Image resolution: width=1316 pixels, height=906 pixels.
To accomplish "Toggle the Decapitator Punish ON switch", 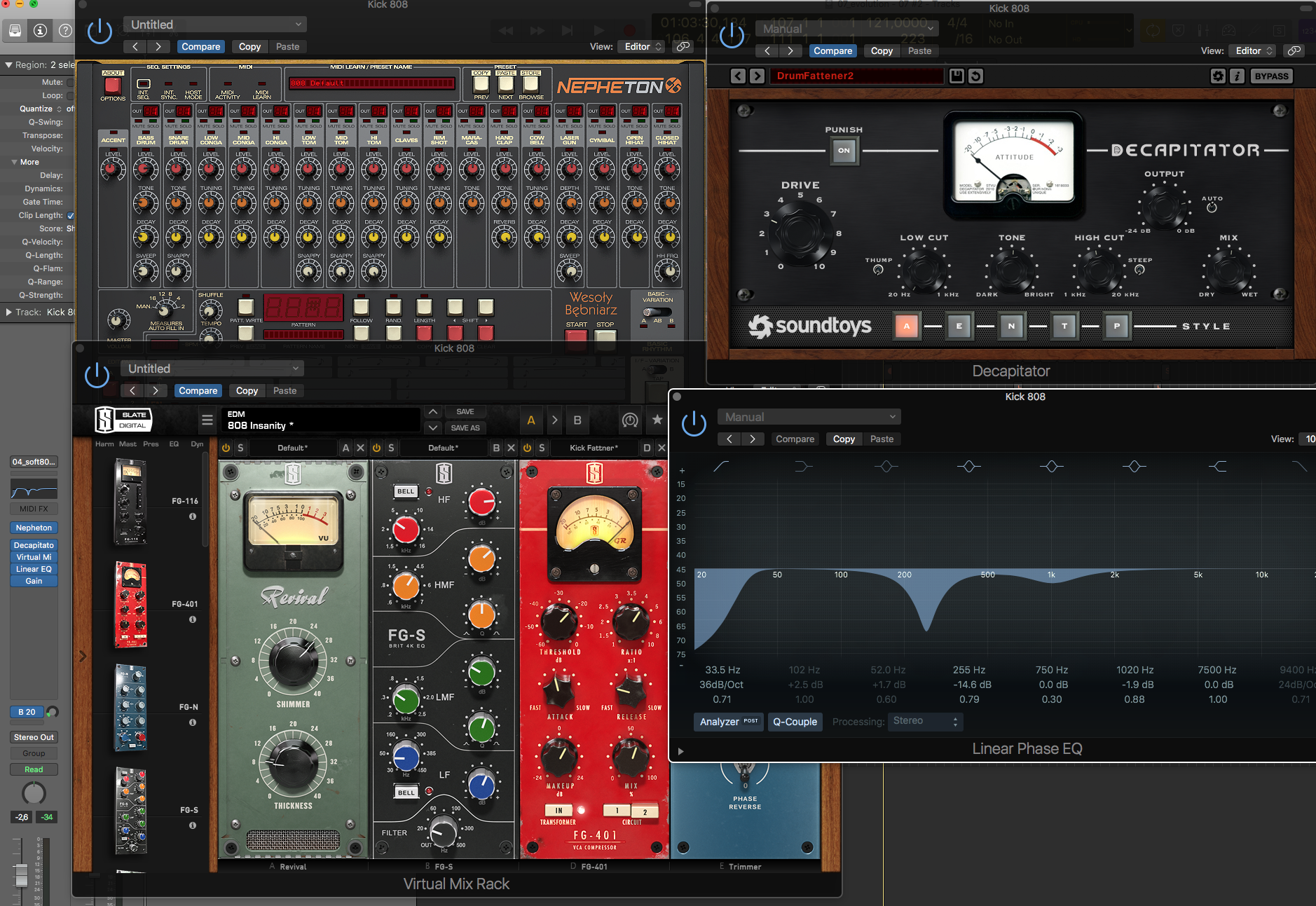I will coord(844,150).
